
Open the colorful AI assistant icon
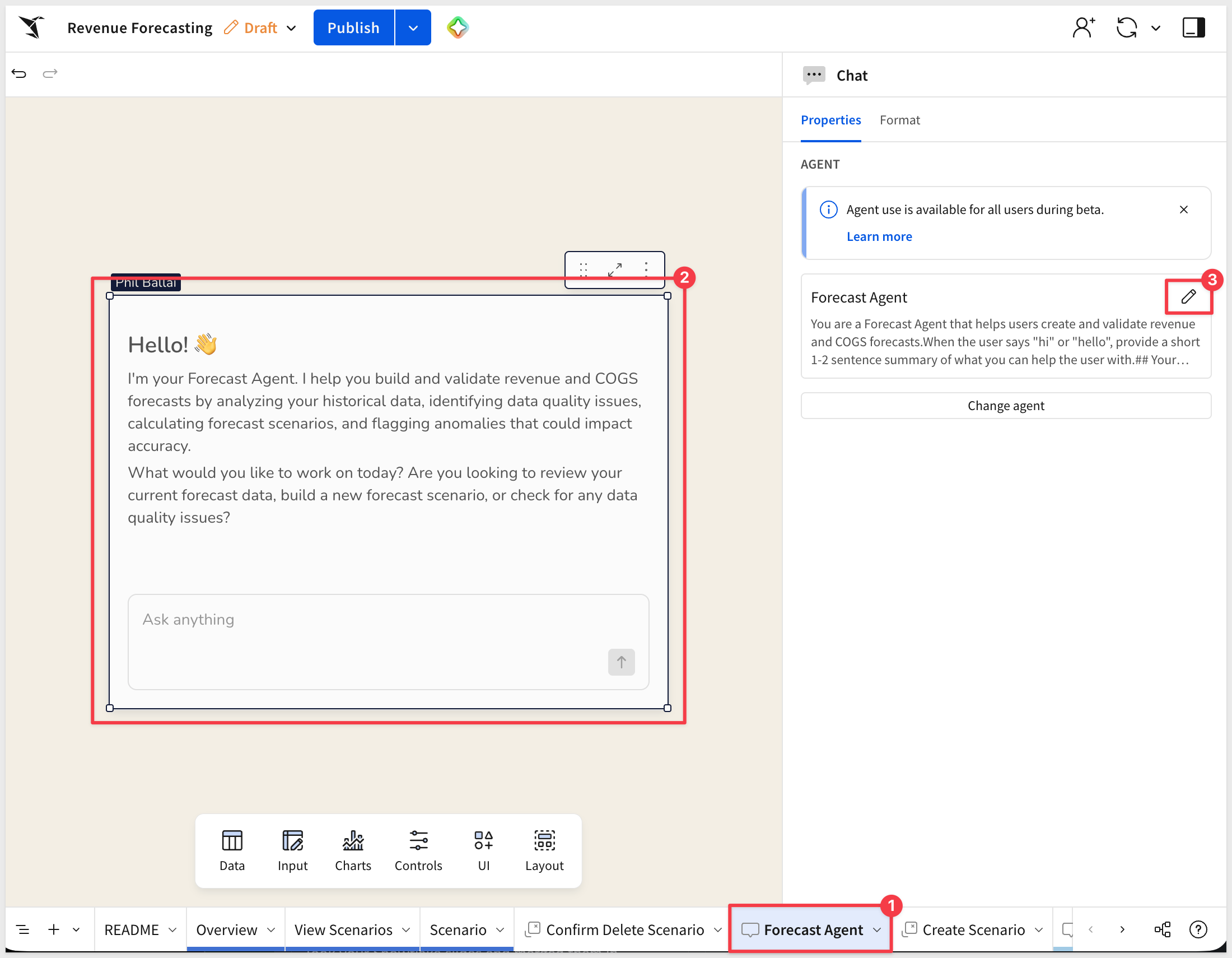[458, 27]
